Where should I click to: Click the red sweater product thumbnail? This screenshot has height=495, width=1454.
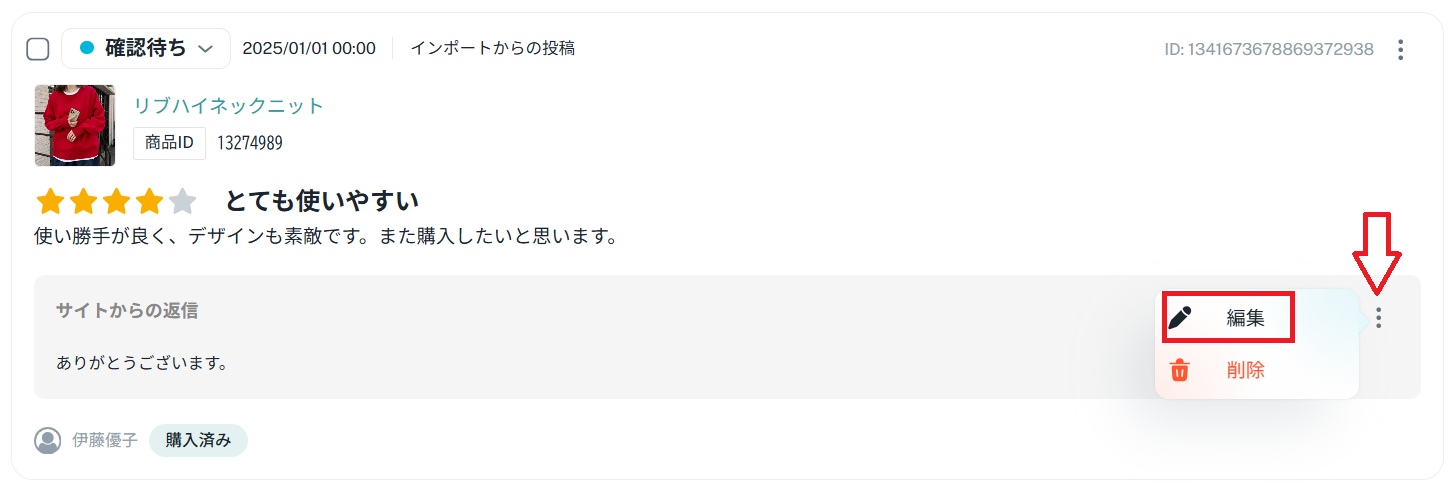tap(75, 125)
